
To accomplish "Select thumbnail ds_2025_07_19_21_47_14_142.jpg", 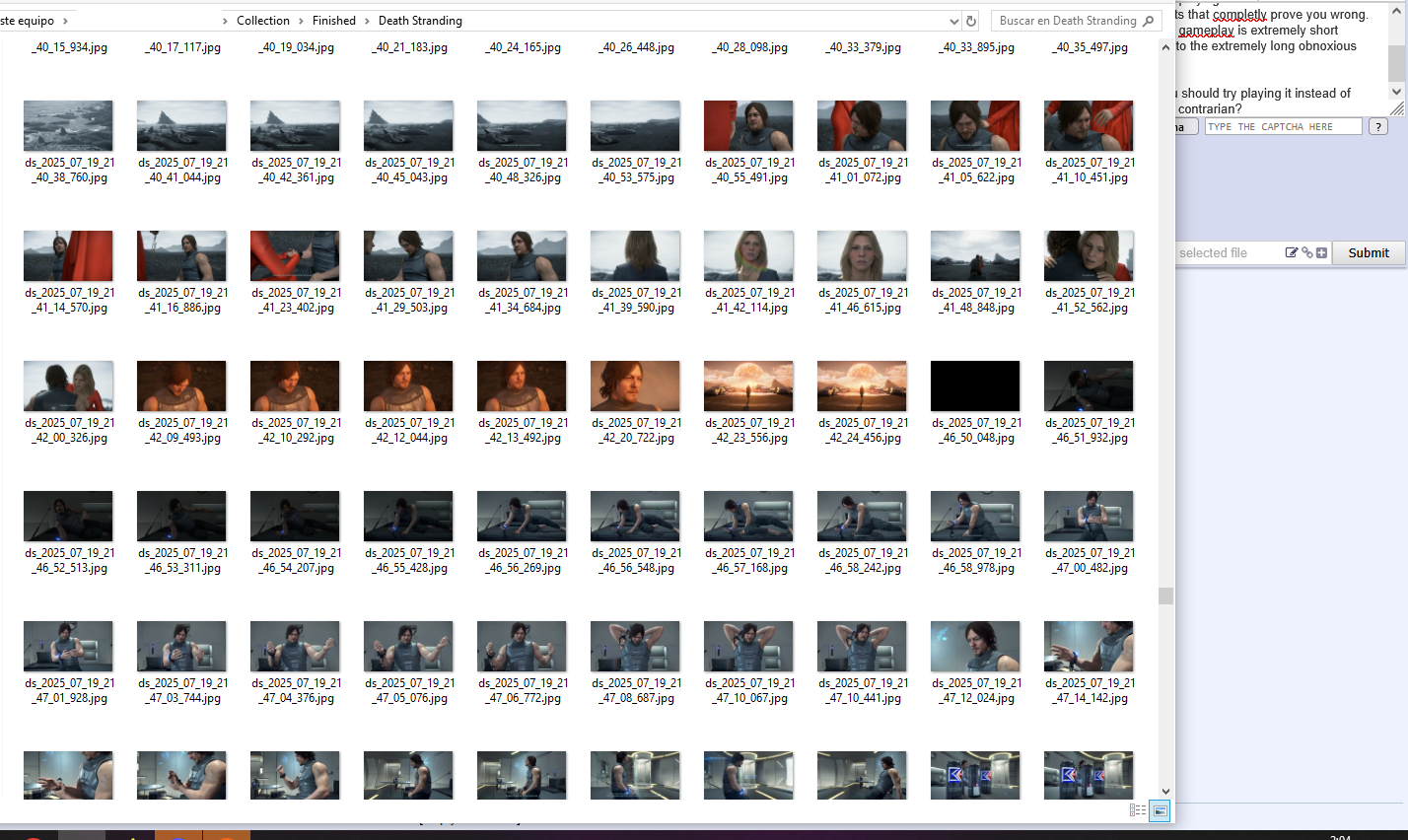I will coord(1089,647).
